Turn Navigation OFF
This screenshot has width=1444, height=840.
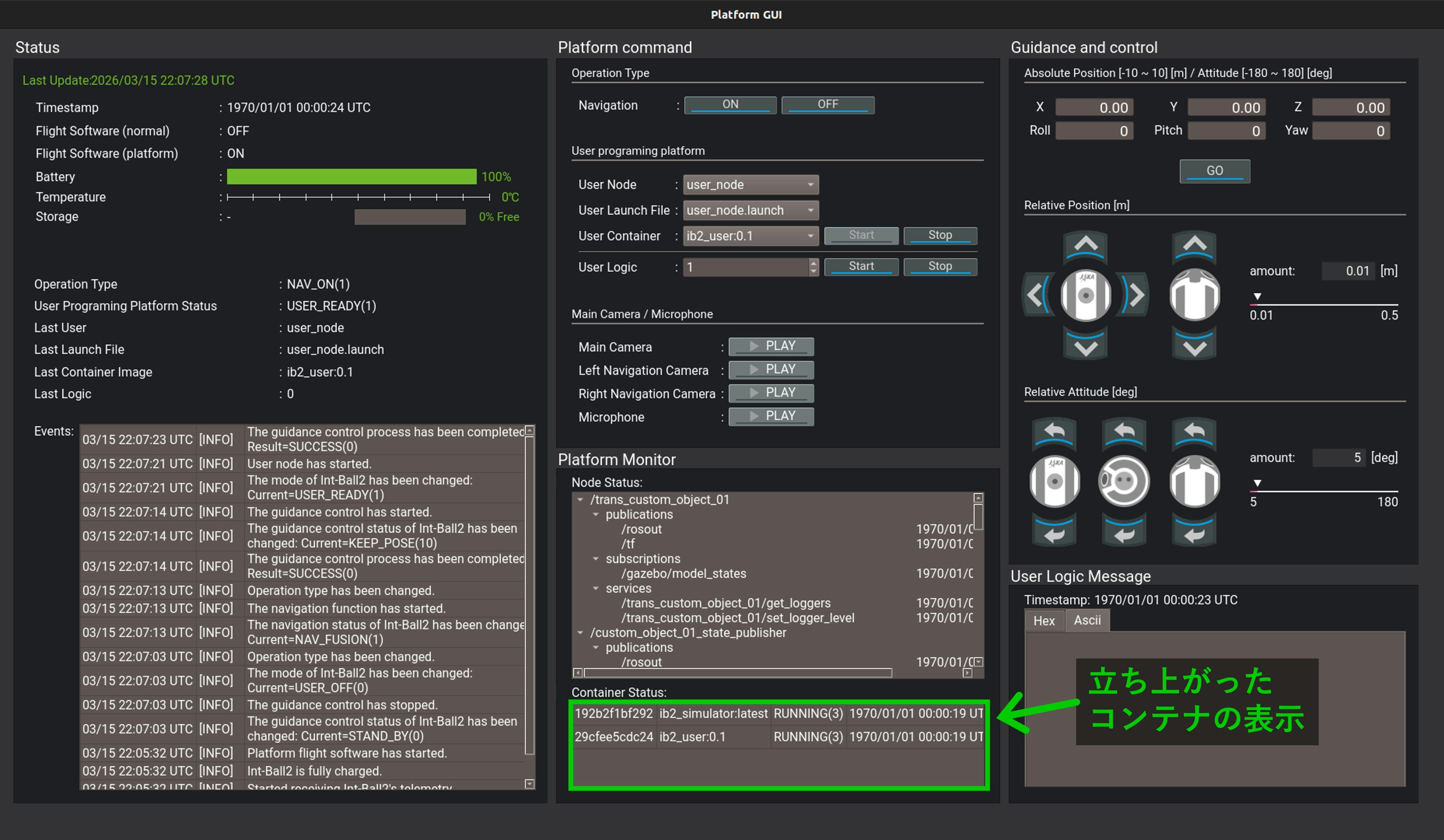tap(827, 105)
